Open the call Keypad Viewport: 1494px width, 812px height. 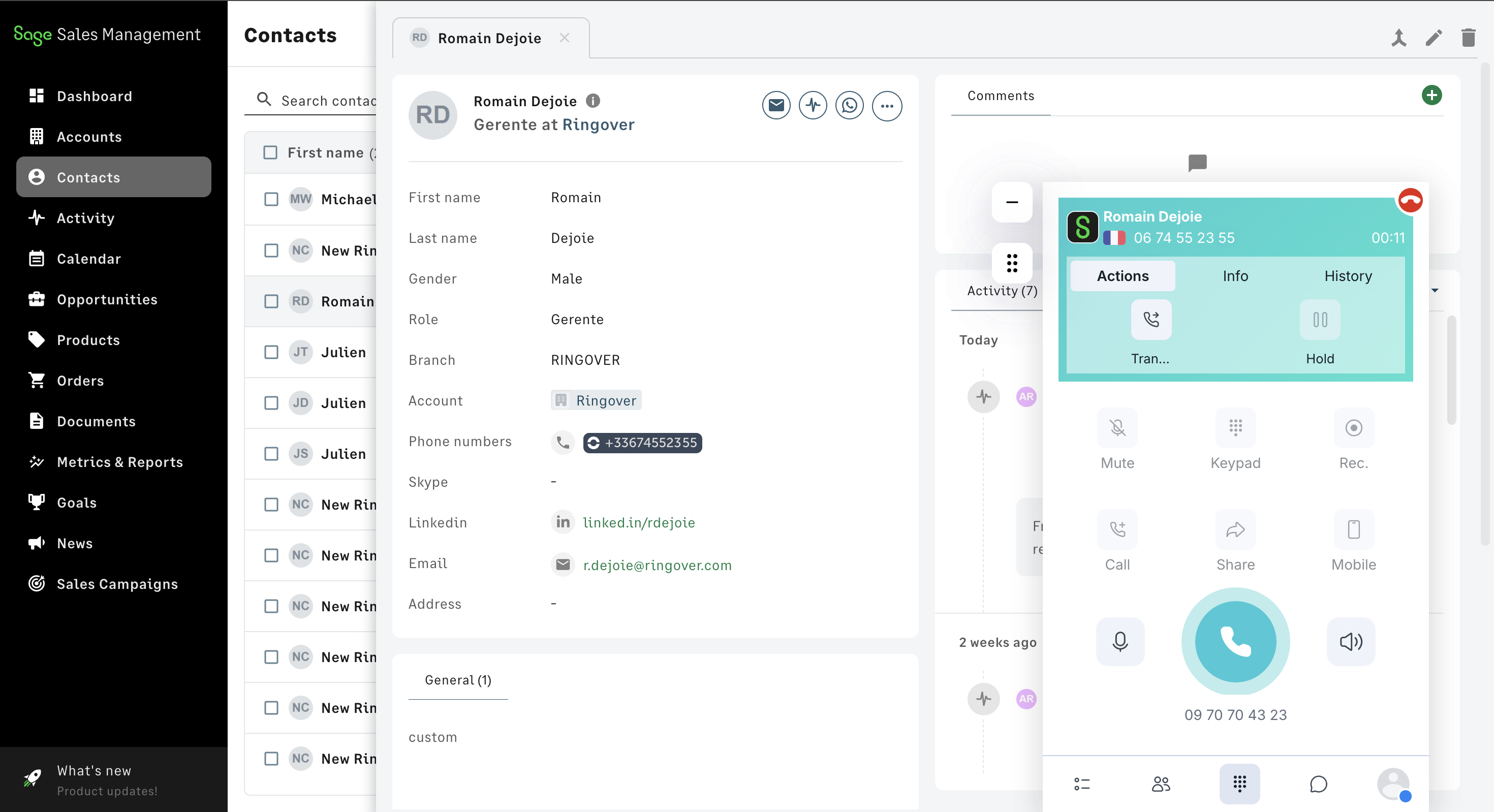1235,428
